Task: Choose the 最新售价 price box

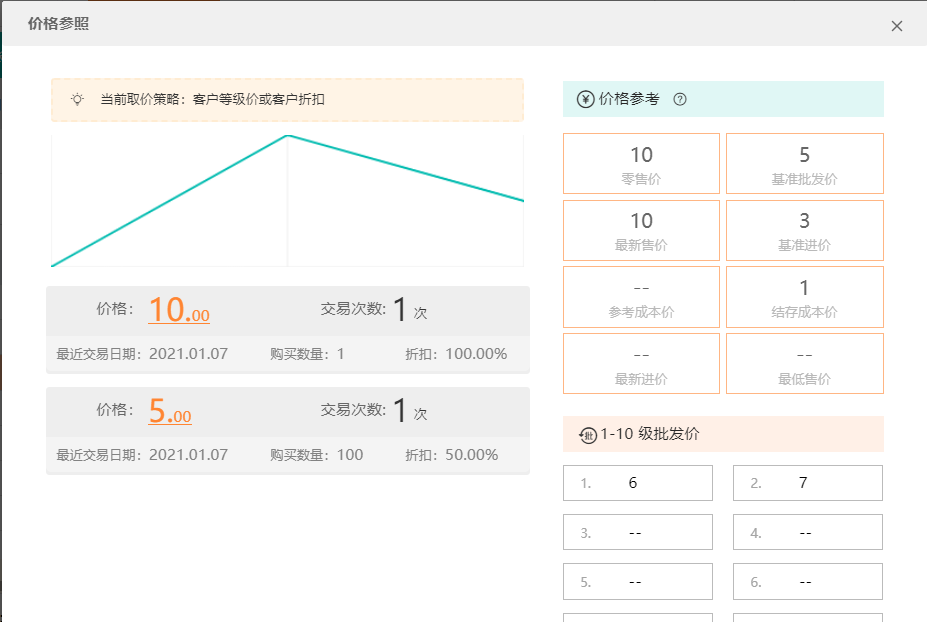Action: pos(641,230)
